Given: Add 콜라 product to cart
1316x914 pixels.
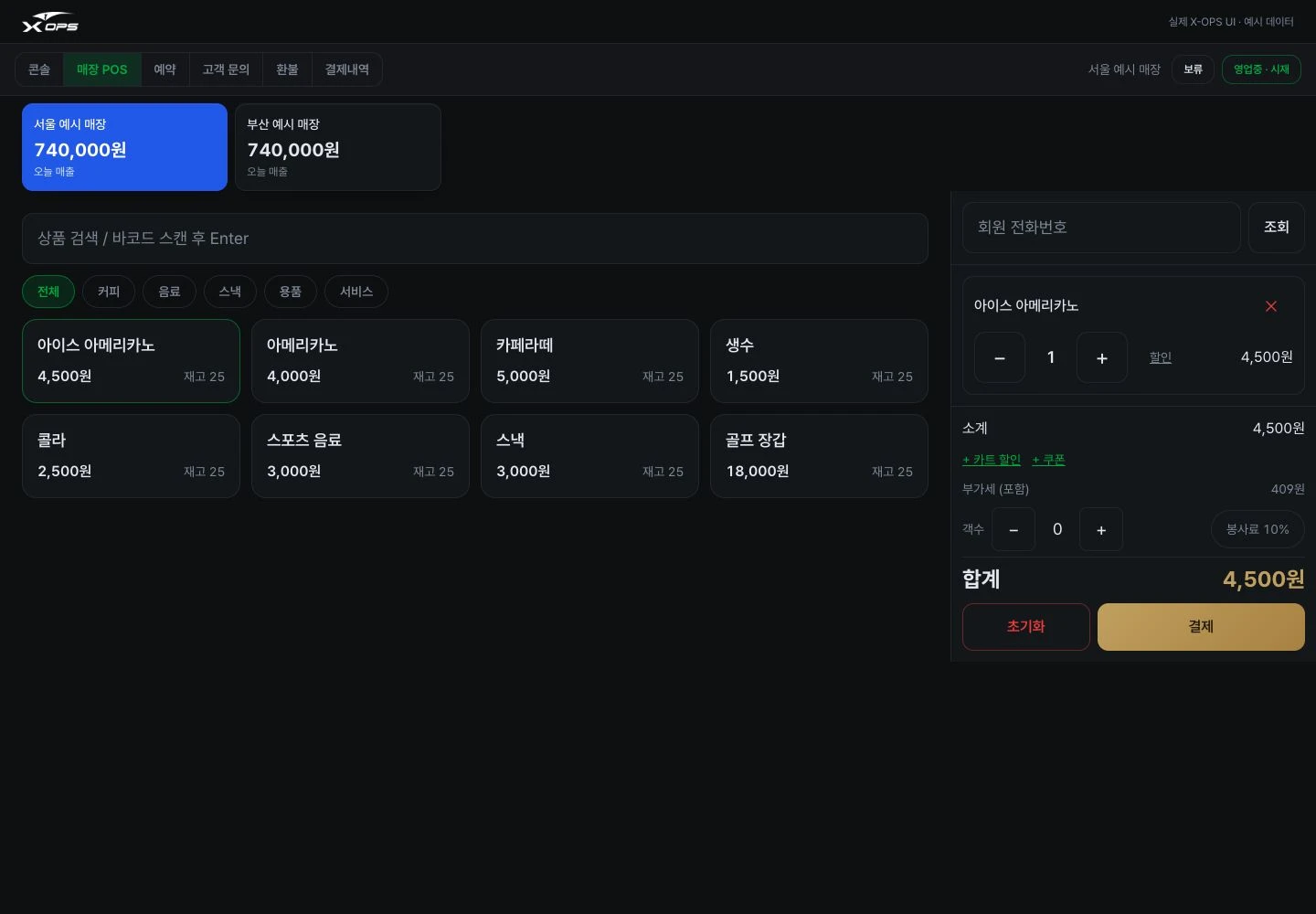Looking at the screenshot, I should [x=131, y=456].
